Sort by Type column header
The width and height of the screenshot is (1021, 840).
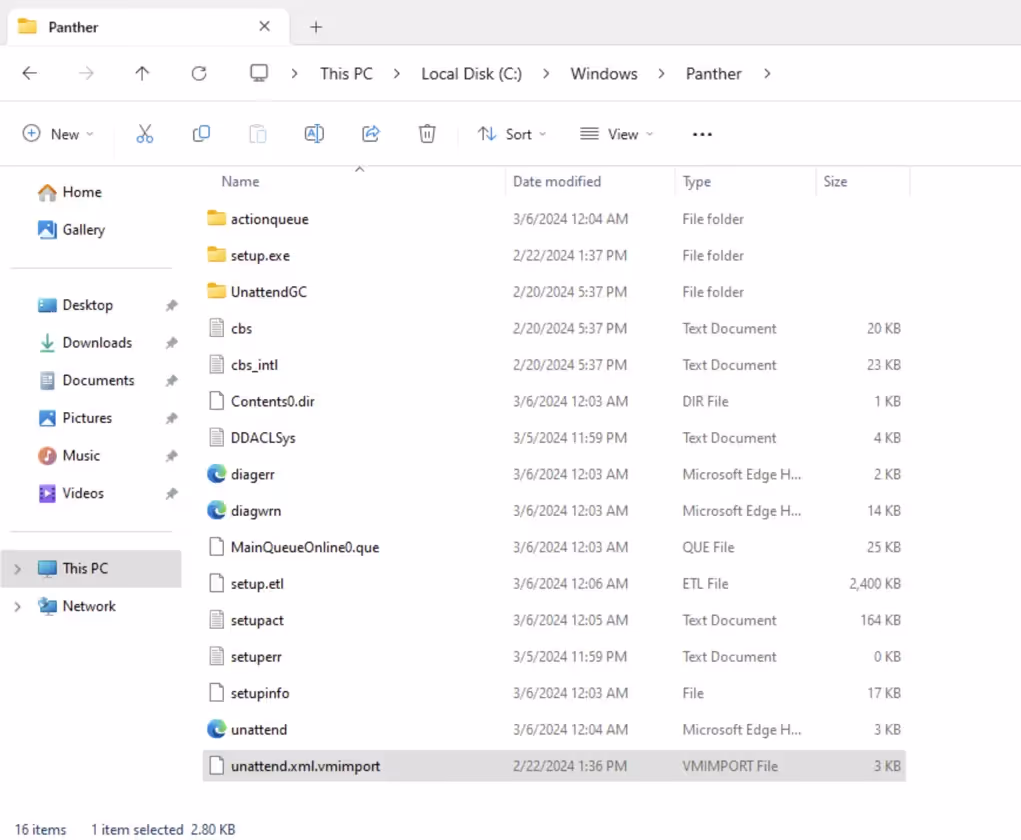[x=696, y=182]
